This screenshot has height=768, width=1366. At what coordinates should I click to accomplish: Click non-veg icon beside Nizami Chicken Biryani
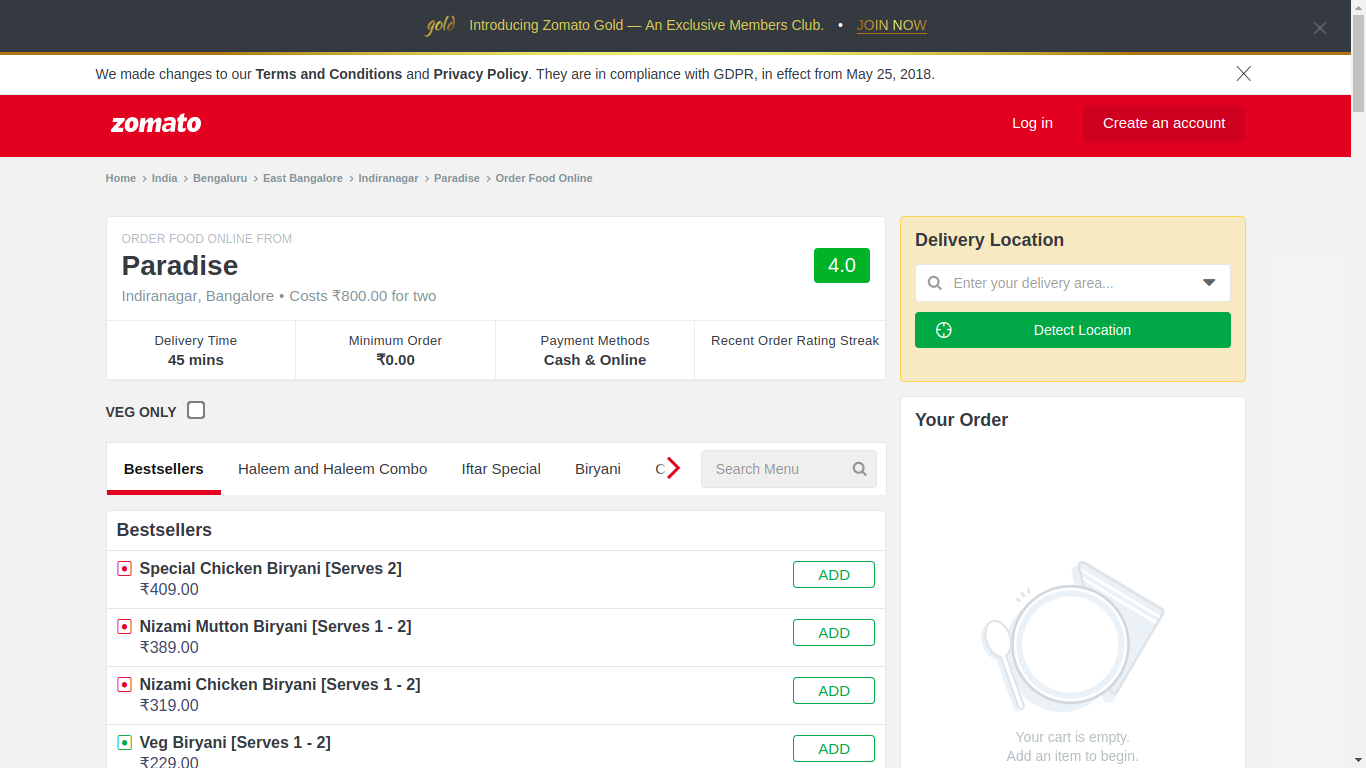(x=125, y=685)
